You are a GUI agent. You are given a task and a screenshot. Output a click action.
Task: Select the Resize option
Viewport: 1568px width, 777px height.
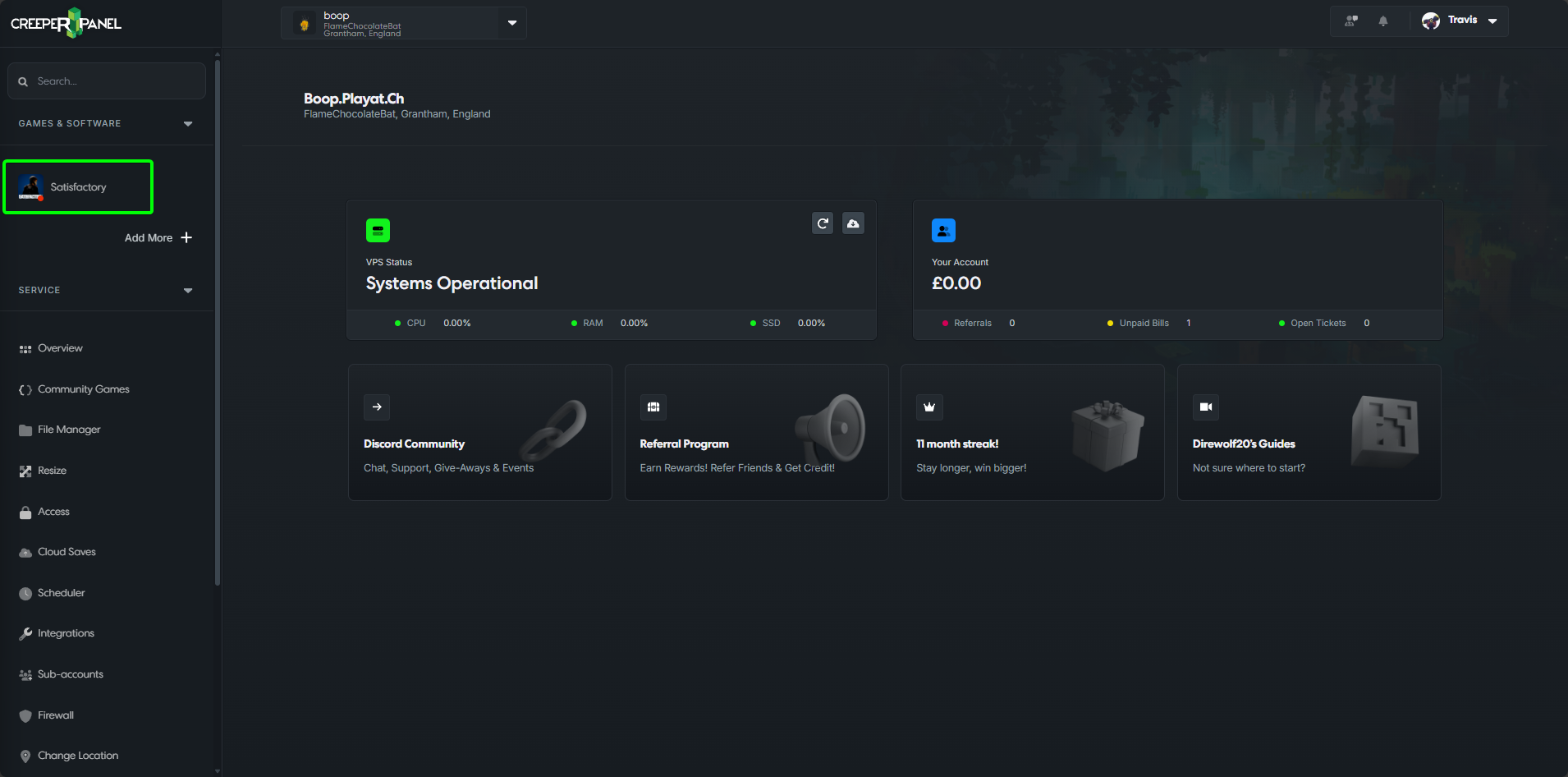(53, 470)
